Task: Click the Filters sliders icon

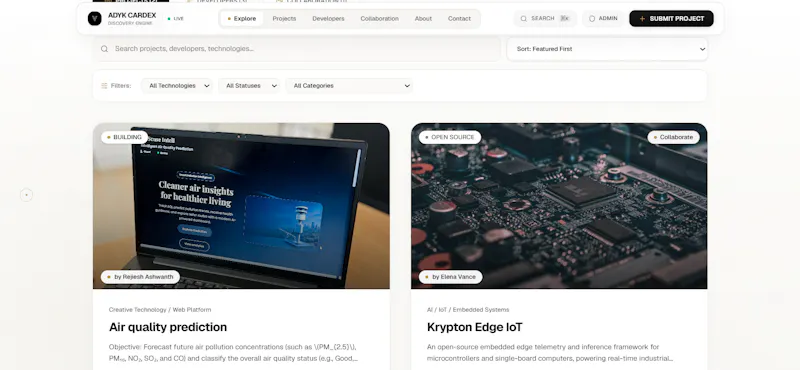Action: click(x=104, y=86)
